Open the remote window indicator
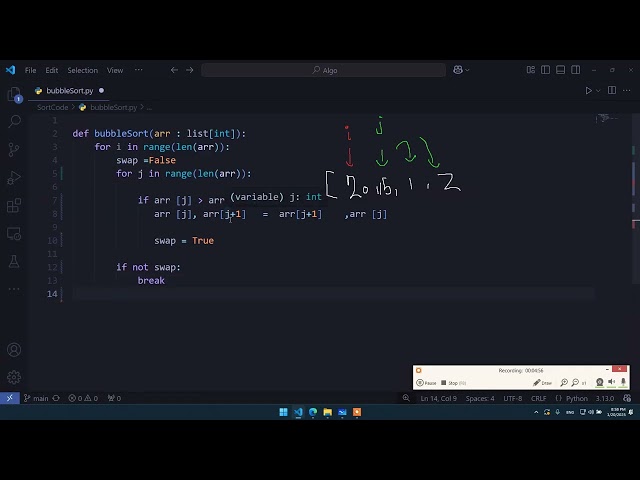 [x=10, y=398]
